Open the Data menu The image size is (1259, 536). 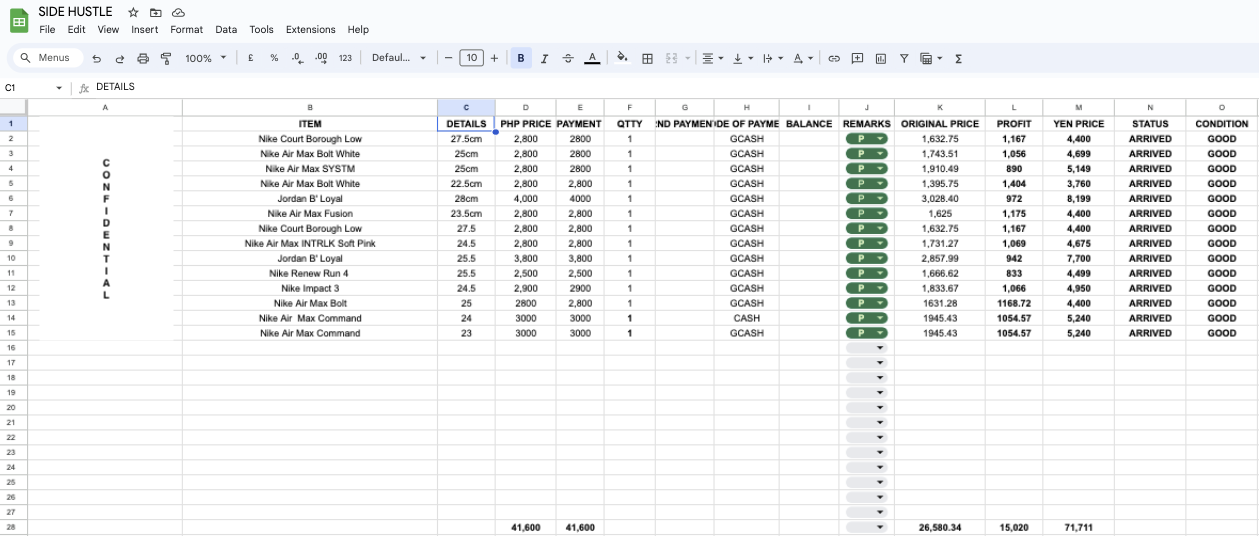coord(226,29)
